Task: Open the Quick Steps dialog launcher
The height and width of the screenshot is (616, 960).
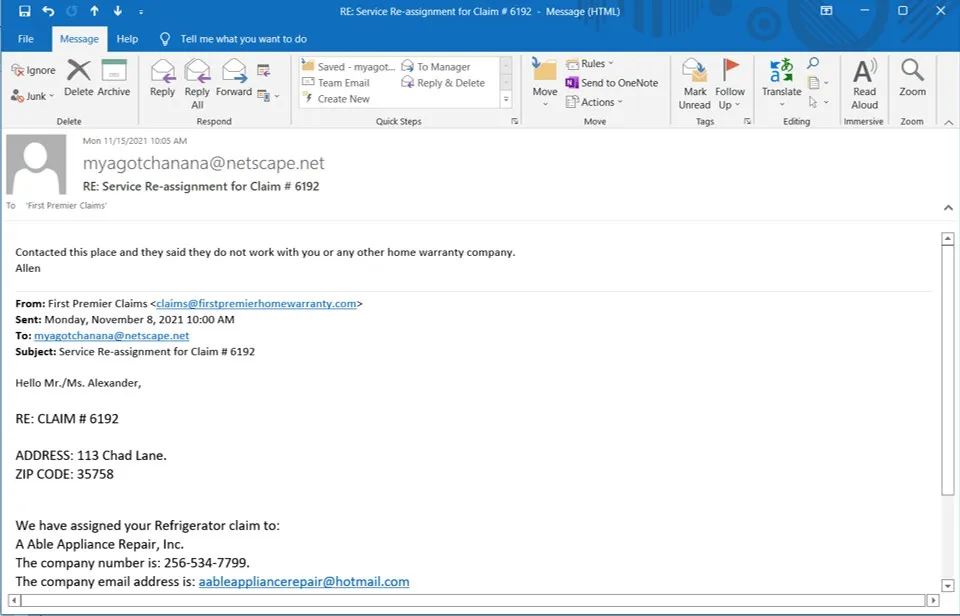Action: point(514,121)
